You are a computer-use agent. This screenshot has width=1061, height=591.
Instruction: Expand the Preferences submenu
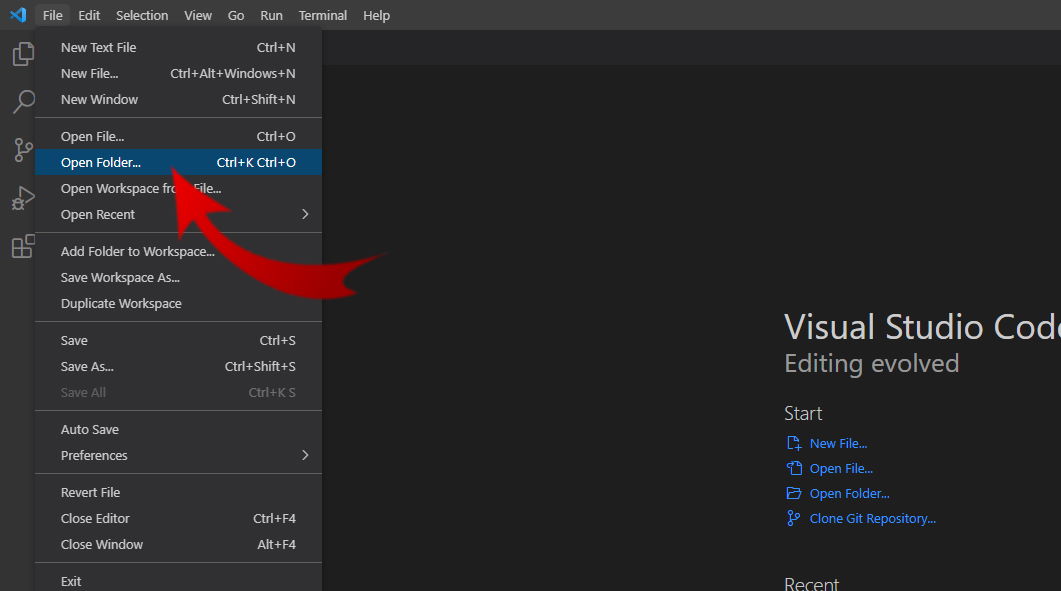click(93, 455)
